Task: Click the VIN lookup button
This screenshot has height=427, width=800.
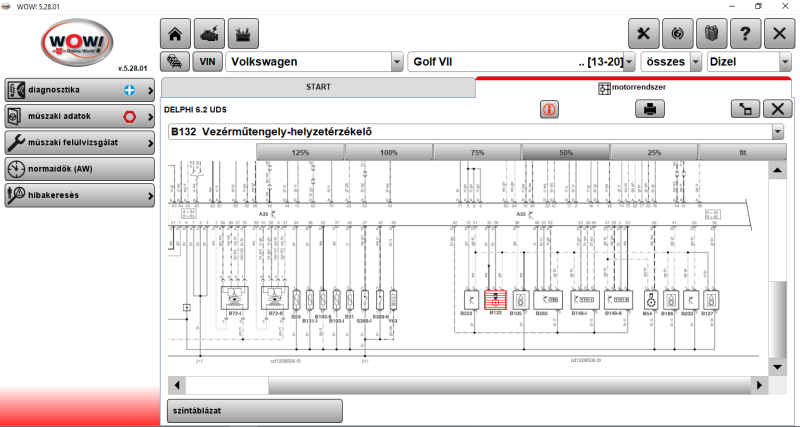Action: (x=207, y=62)
